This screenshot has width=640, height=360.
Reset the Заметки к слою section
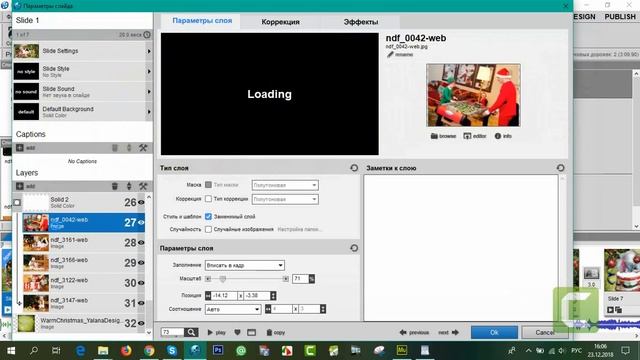[x=560, y=168]
